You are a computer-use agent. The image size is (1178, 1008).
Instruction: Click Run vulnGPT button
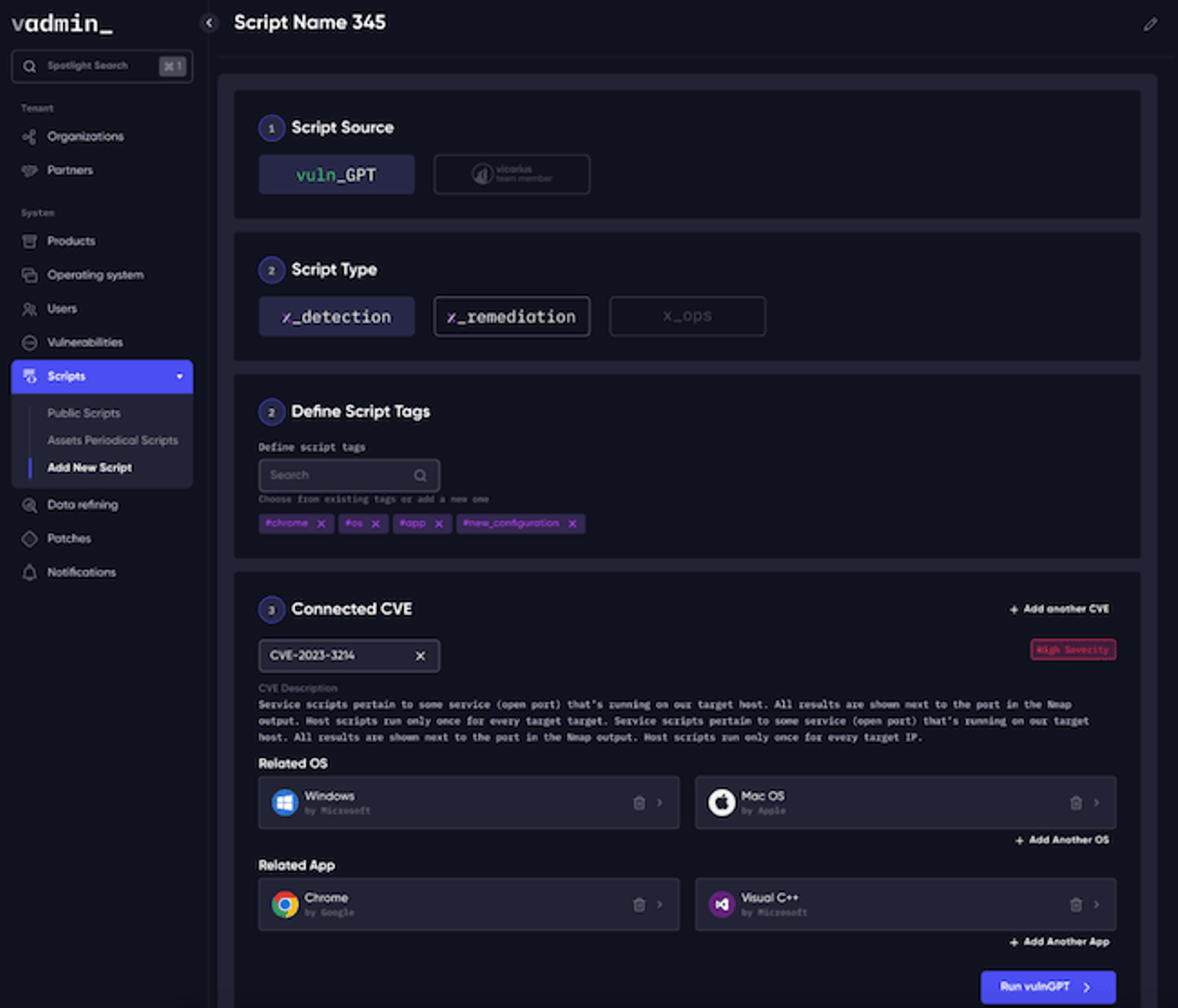pyautogui.click(x=1048, y=987)
